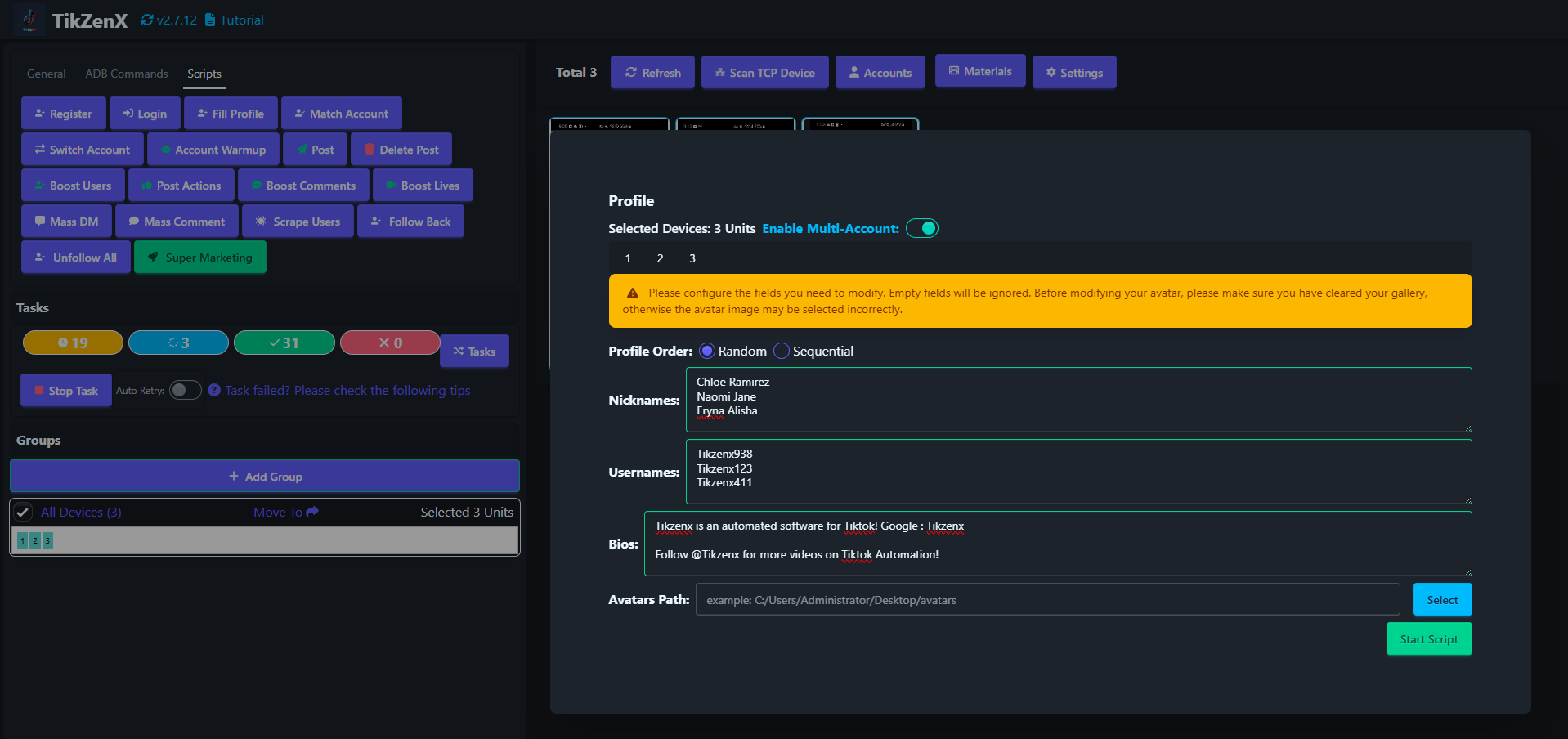Switch to the ADB Commands tab
This screenshot has height=739, width=1568.
[x=127, y=74]
